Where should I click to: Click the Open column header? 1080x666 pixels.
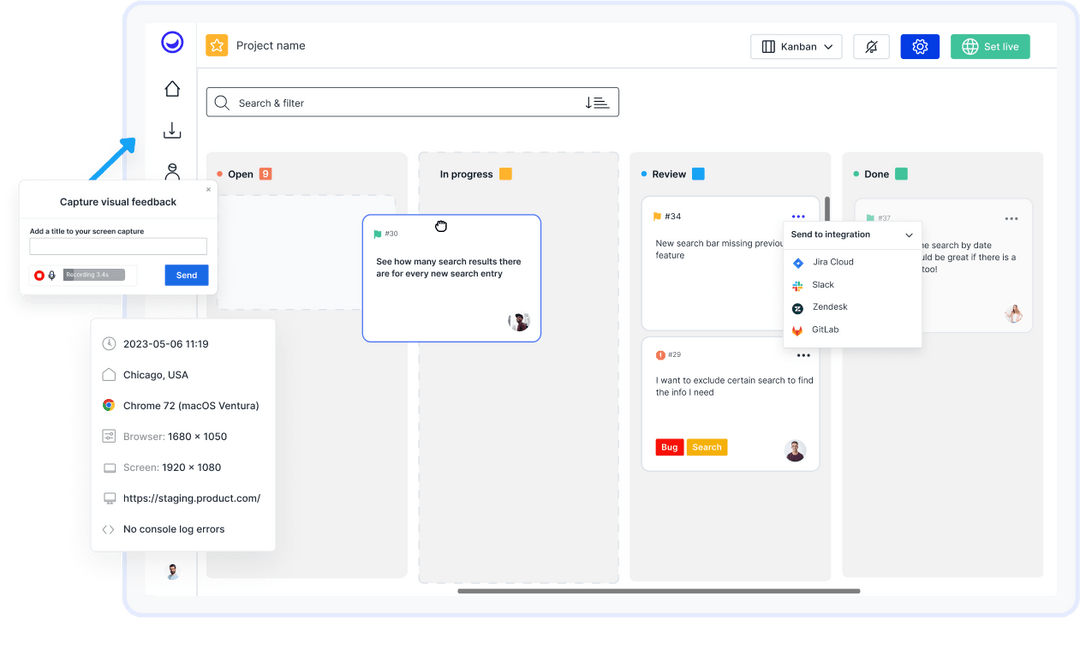click(x=240, y=174)
